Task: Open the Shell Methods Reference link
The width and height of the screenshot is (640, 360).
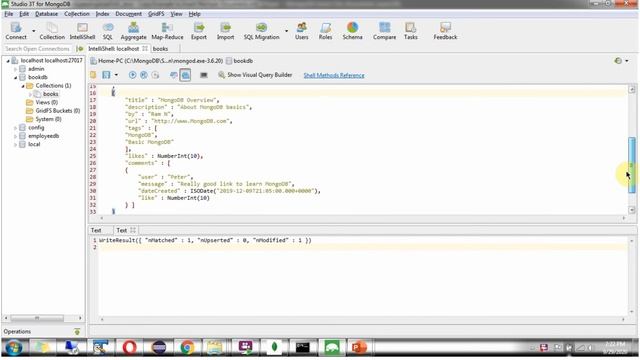Action: 334,75
